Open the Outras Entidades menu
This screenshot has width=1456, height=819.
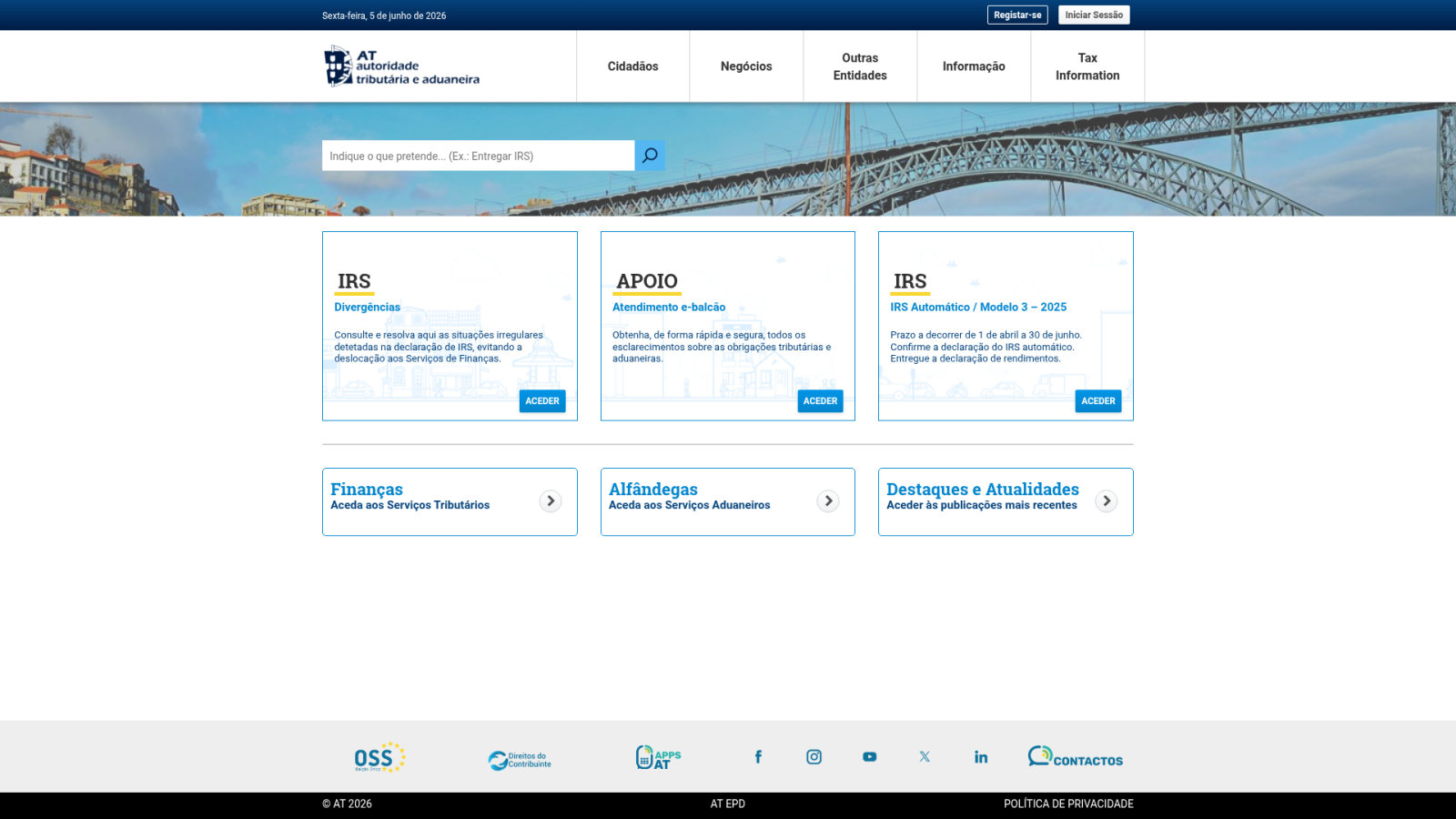[x=860, y=66]
